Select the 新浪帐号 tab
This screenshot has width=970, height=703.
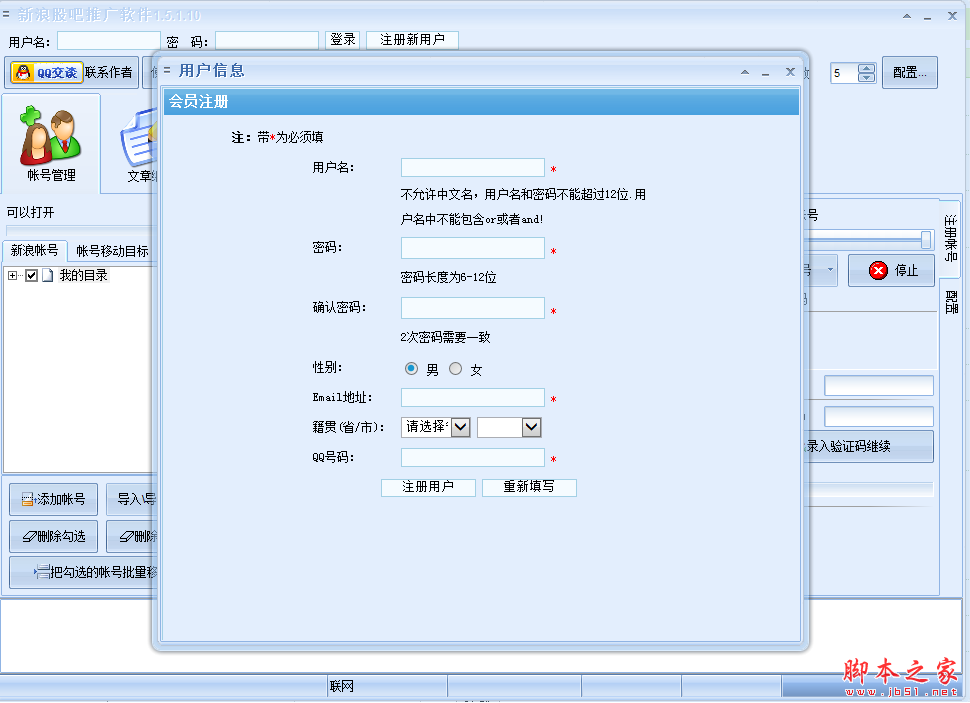(35, 251)
